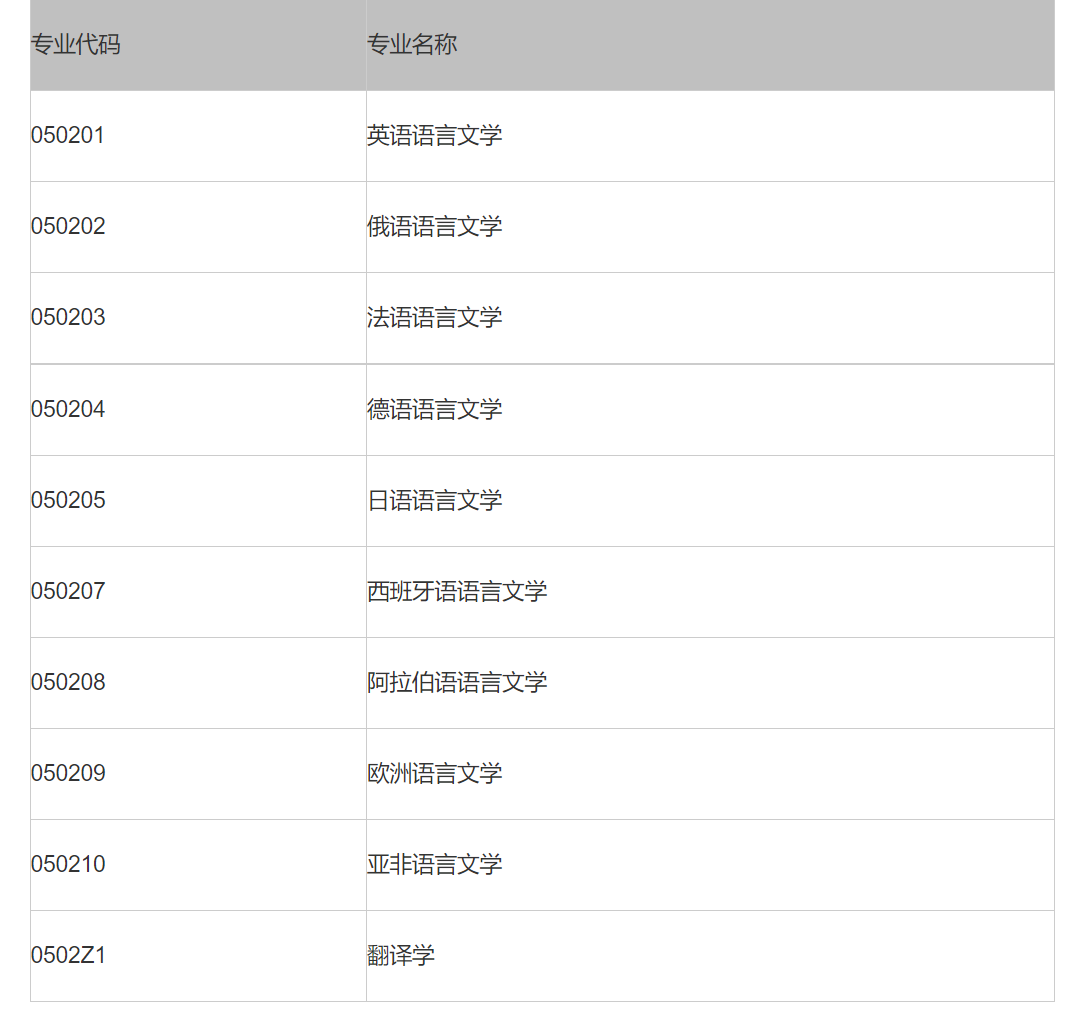Select the code 050207 cell
The width and height of the screenshot is (1082, 1017).
(x=198, y=592)
